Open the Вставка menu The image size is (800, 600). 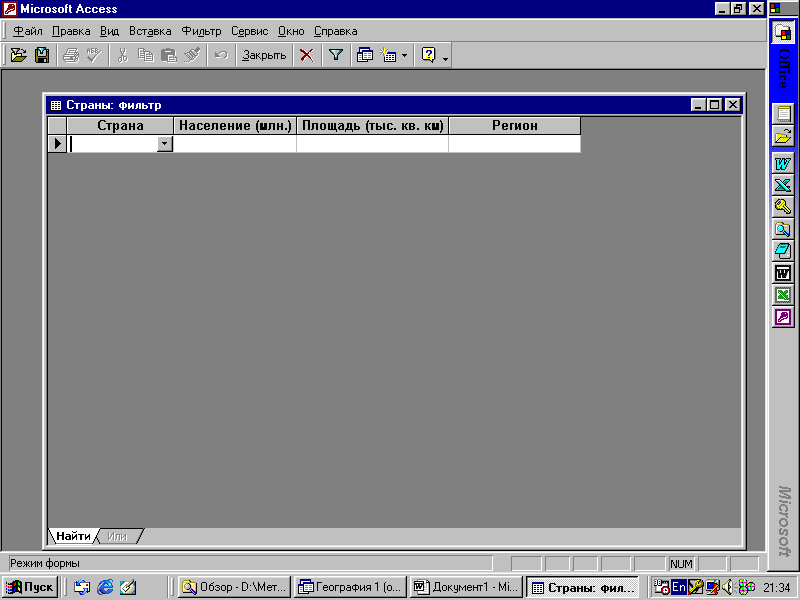point(150,31)
